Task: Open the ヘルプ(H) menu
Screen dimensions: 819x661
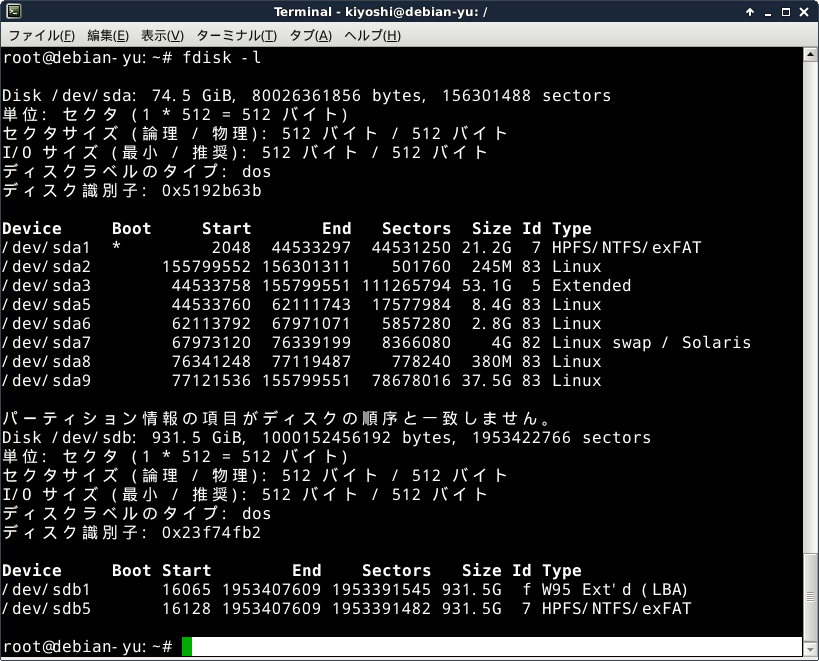Action: click(x=372, y=35)
